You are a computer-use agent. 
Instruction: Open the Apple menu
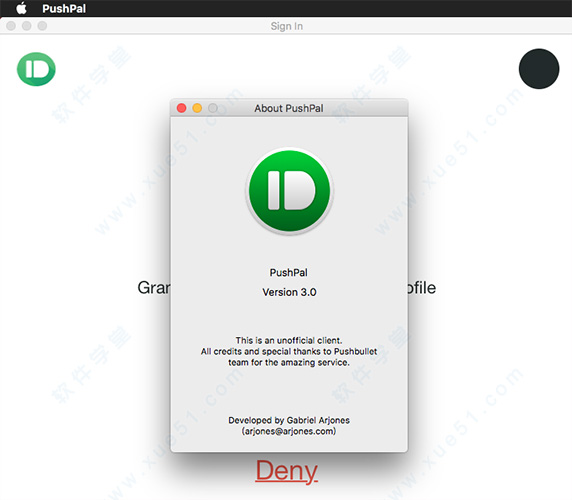click(x=22, y=8)
